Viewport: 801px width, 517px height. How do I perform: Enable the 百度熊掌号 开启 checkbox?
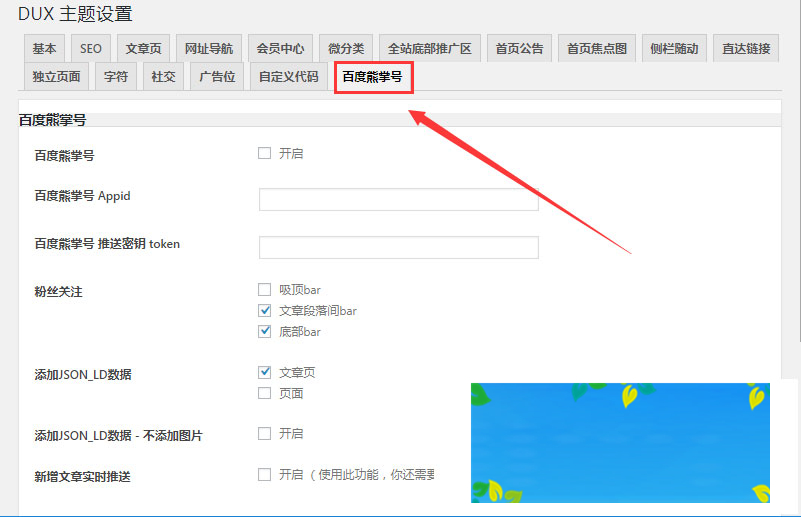[x=265, y=154]
